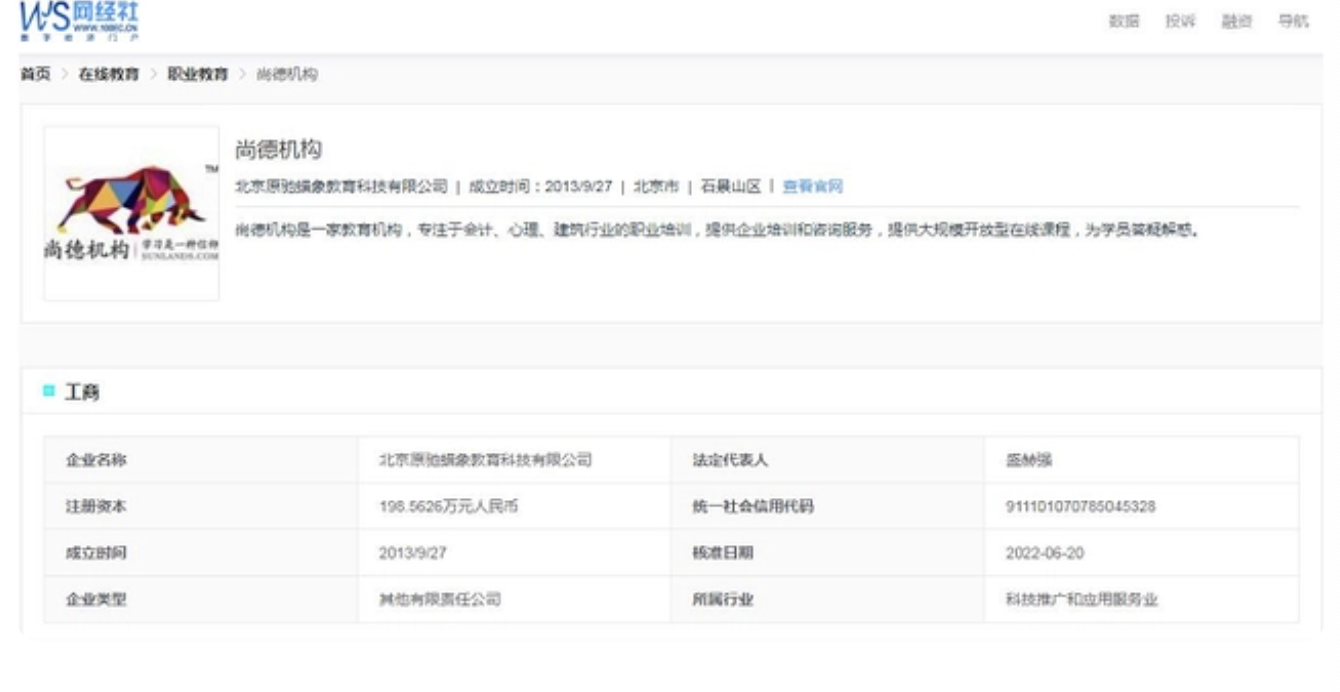Image resolution: width=1340 pixels, height=692 pixels.
Task: Click the registered capital value 198.5626万元人民币
Action: click(x=448, y=507)
